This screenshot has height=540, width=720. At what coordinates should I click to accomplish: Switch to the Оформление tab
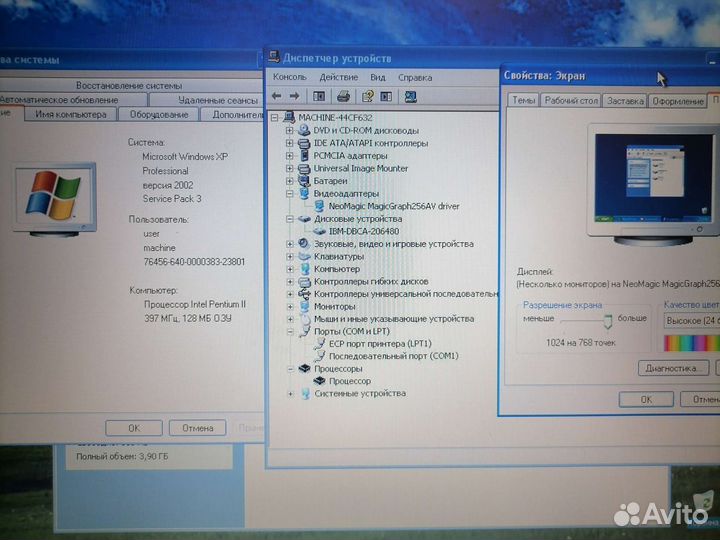pos(677,101)
